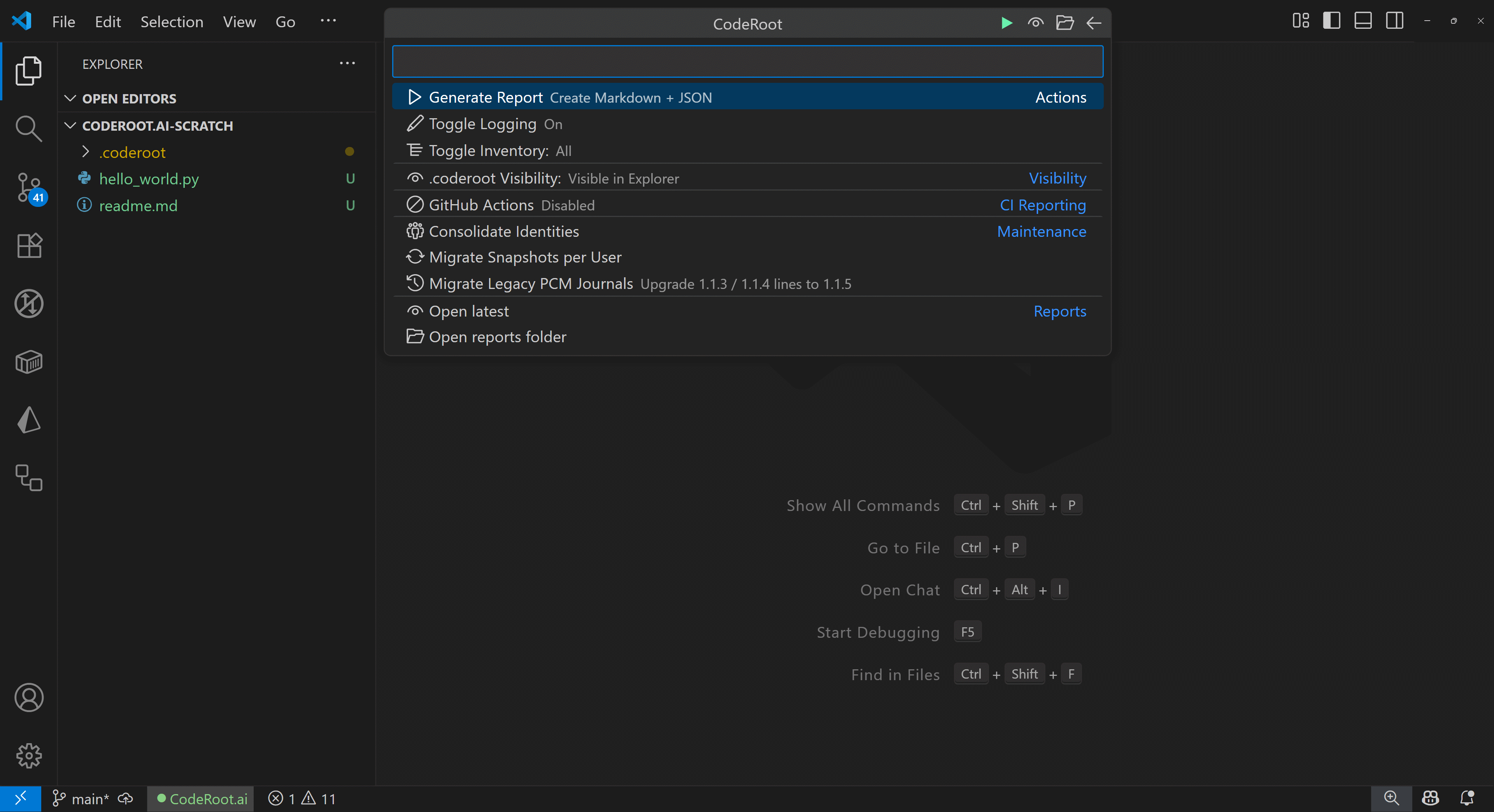Toggle .coderoot Visibility in Explorer
1494x812 pixels.
pos(495,178)
